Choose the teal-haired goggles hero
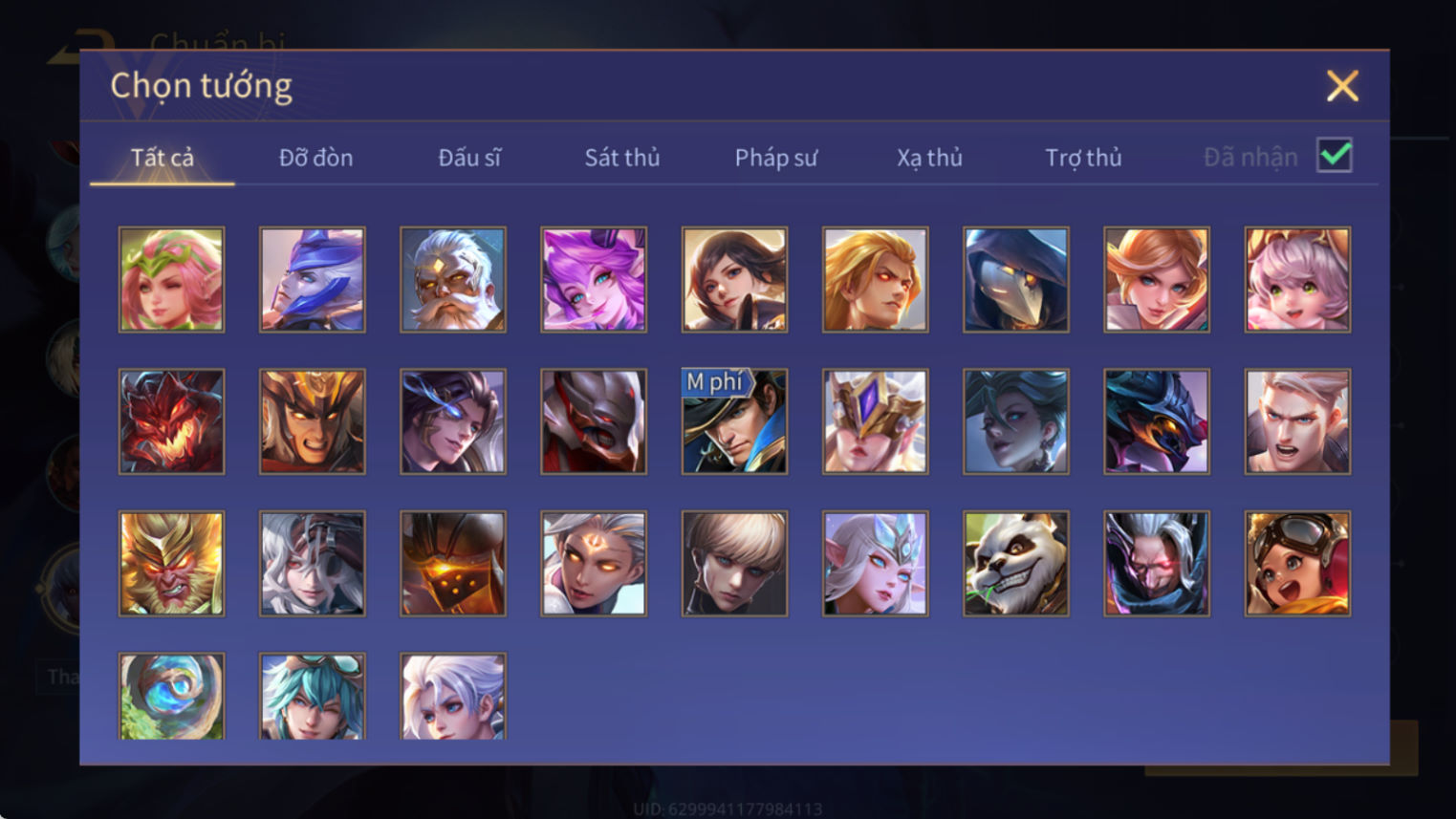 tap(312, 697)
